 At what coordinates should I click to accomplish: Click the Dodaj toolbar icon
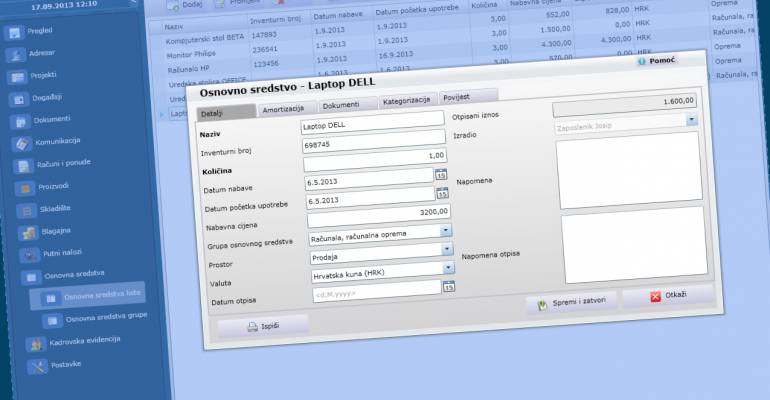(173, 5)
